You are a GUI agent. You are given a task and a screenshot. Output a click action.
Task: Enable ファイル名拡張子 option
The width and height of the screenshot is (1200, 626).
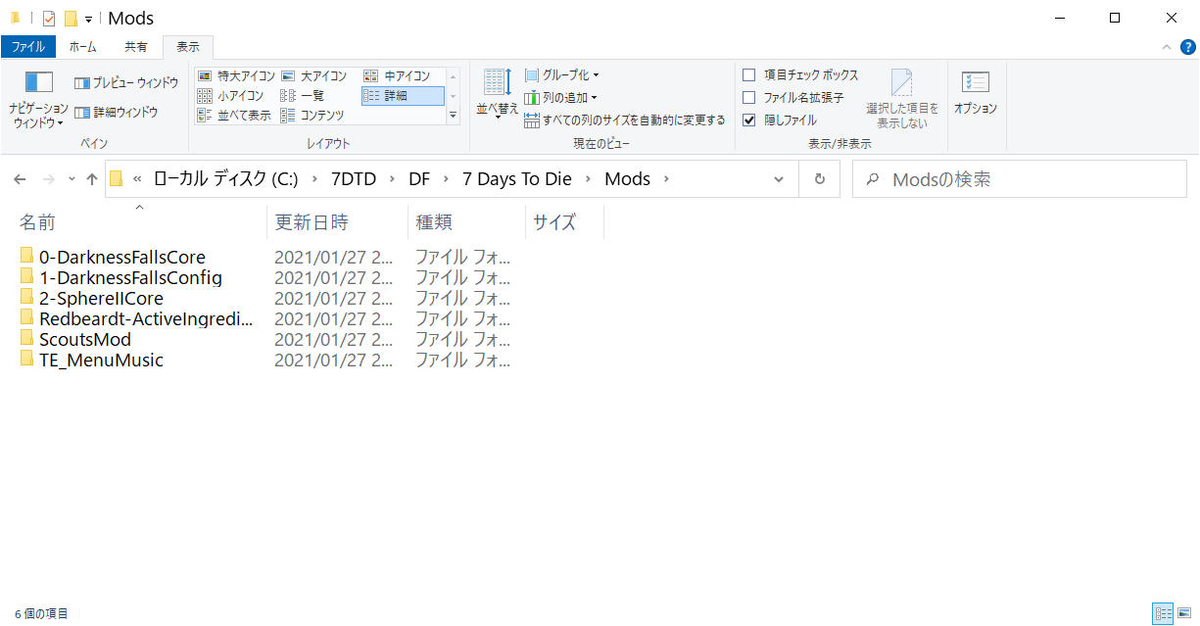coord(749,97)
